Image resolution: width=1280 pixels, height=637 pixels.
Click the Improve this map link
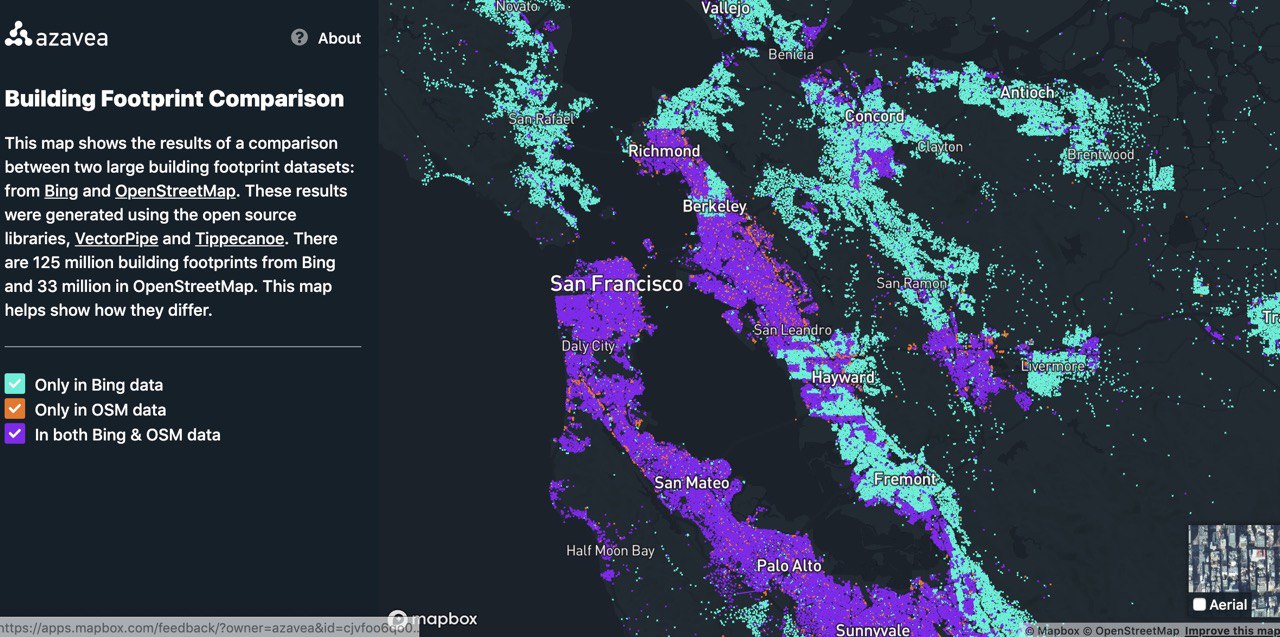(1232, 631)
